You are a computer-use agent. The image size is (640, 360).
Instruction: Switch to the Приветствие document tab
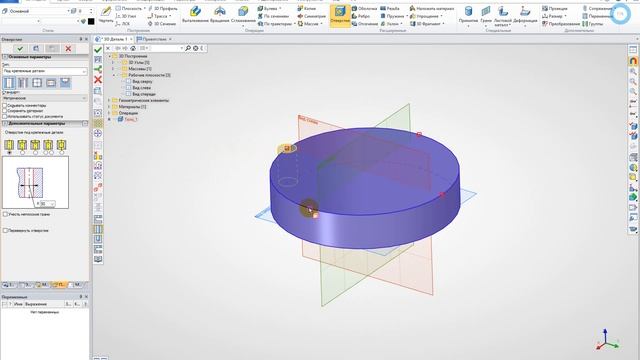click(154, 39)
